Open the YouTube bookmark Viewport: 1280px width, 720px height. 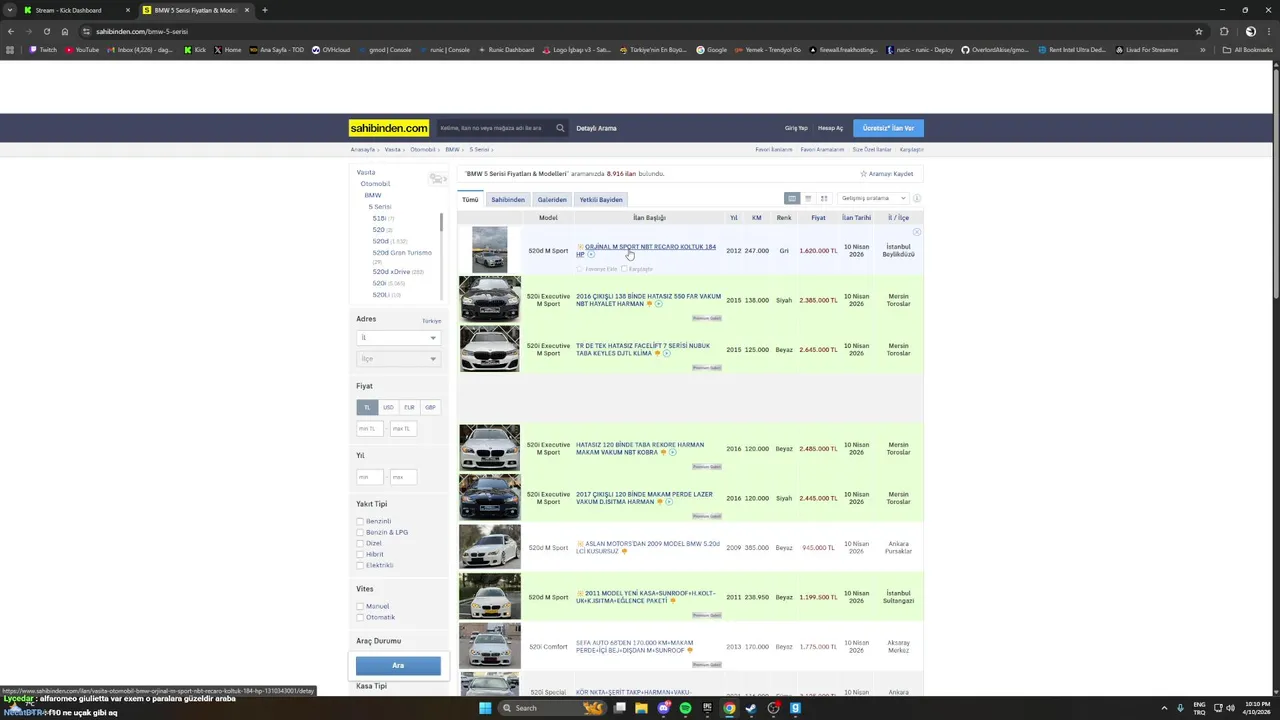pyautogui.click(x=82, y=50)
